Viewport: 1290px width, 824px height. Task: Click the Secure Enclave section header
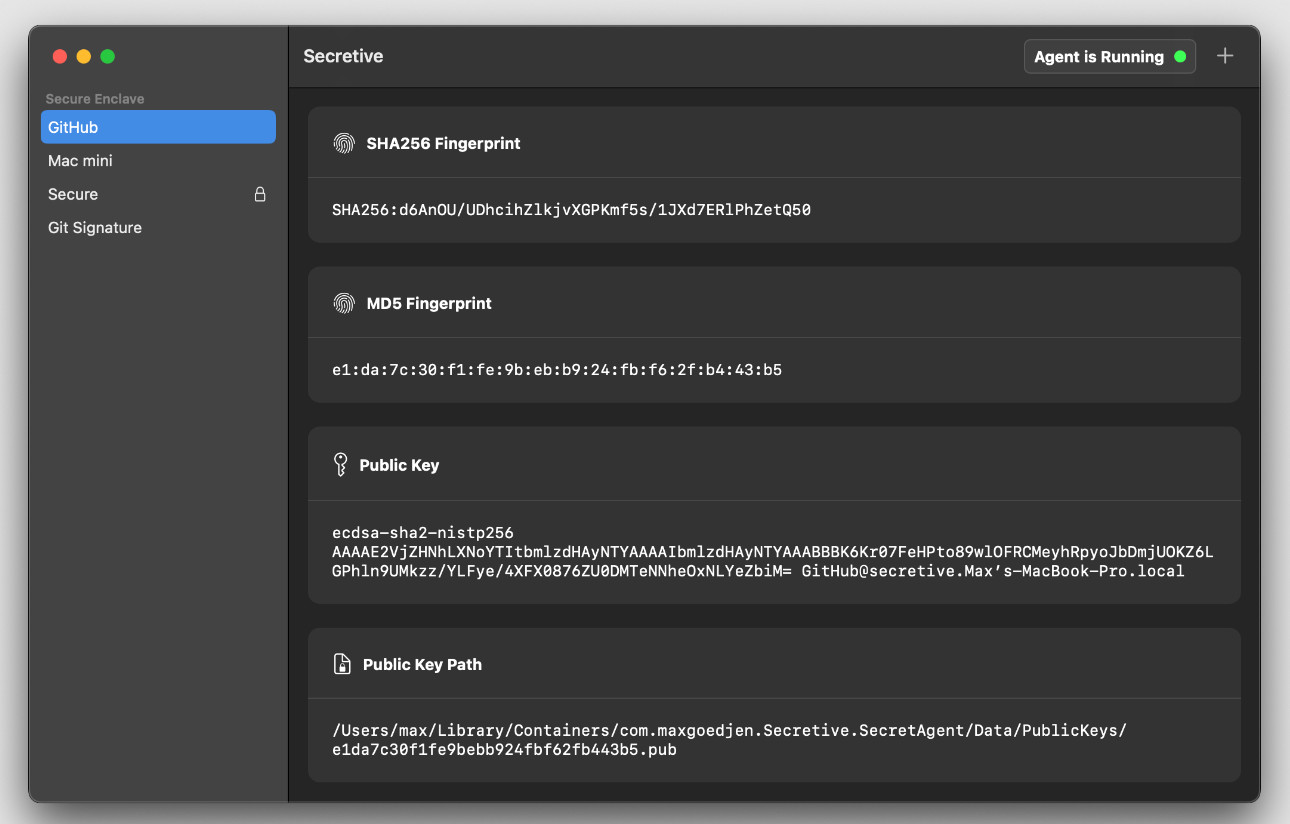pos(95,99)
